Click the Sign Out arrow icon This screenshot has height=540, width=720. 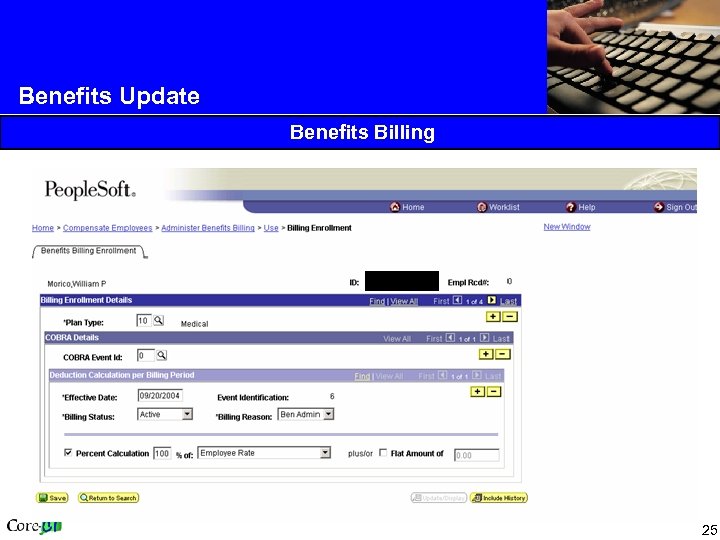(658, 207)
